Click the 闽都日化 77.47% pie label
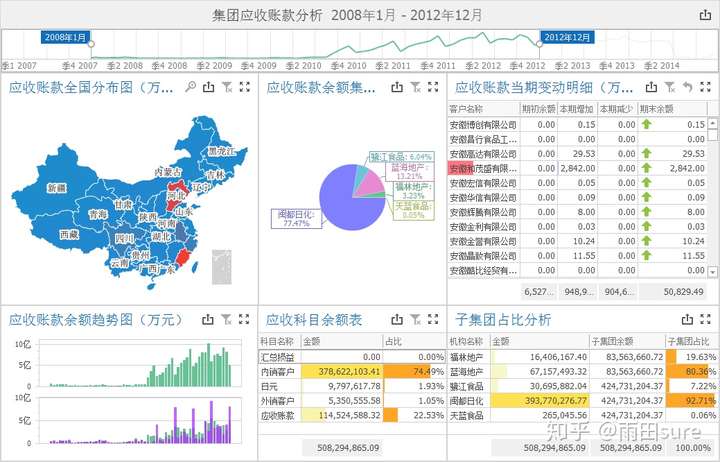720x462 pixels. point(296,219)
